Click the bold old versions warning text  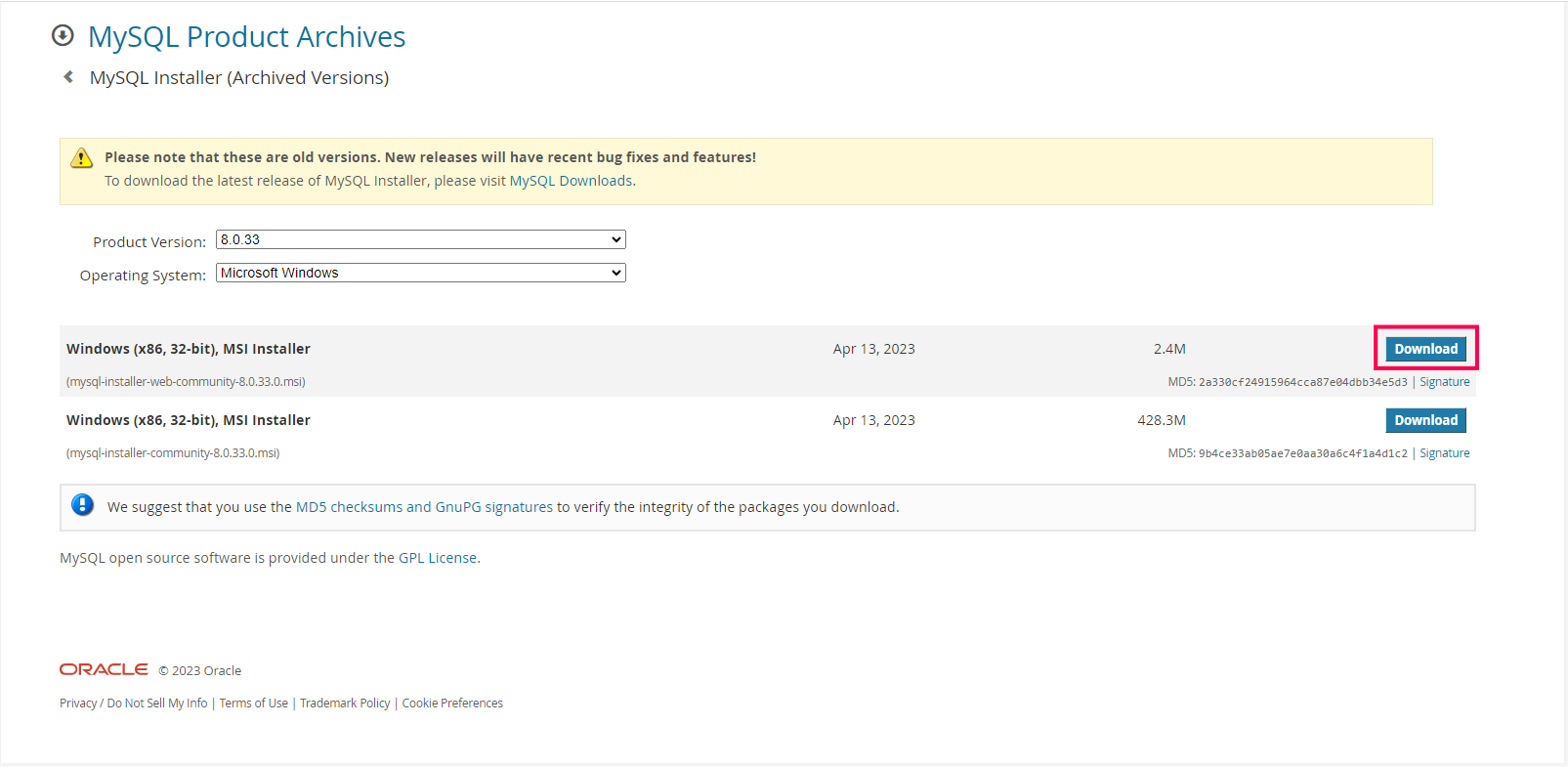tap(431, 157)
